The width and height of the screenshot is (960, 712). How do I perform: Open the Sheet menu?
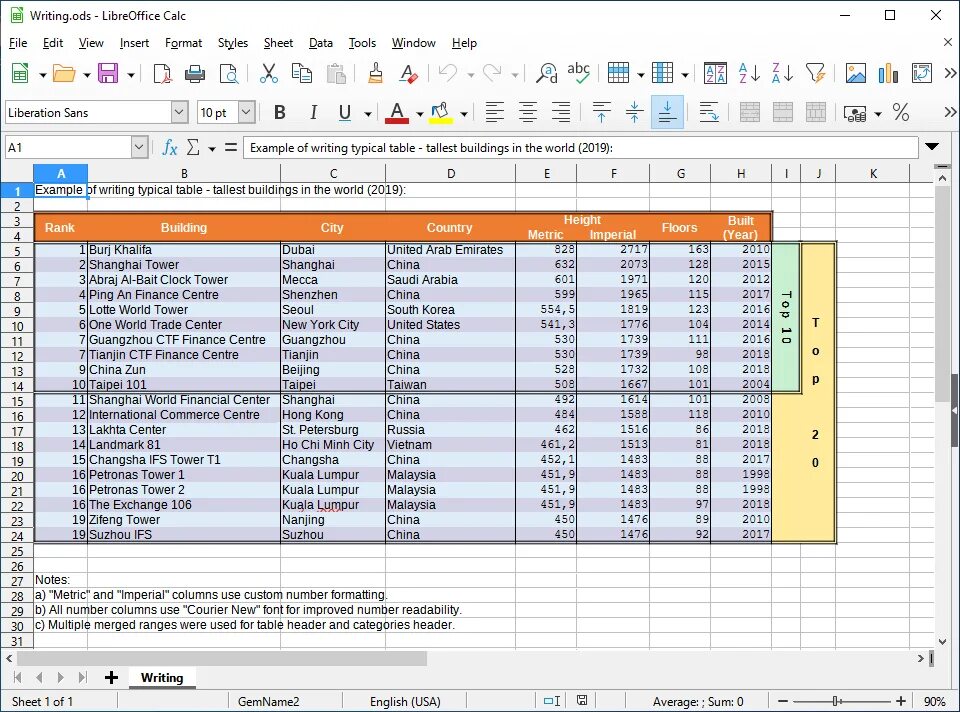point(278,43)
